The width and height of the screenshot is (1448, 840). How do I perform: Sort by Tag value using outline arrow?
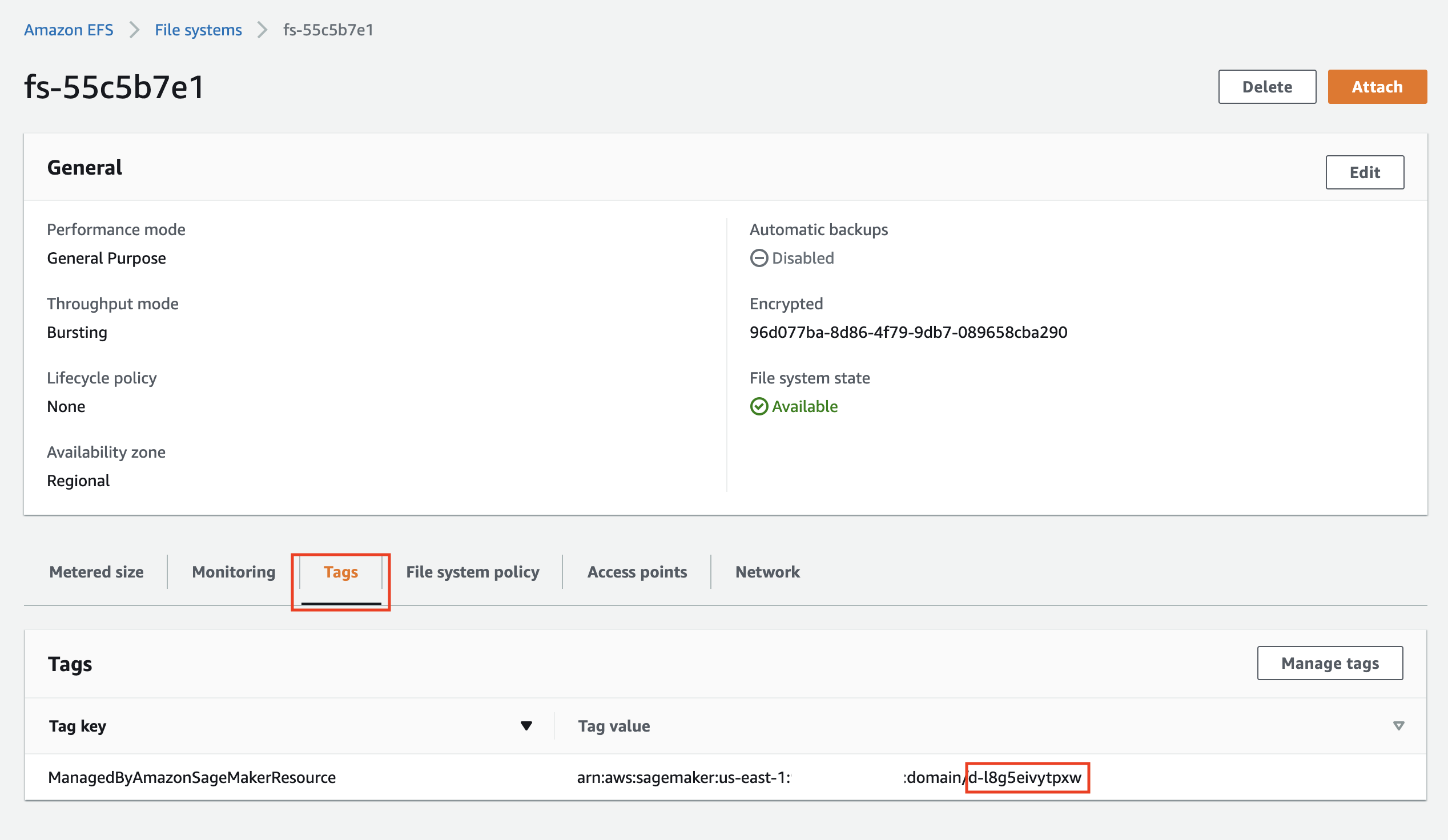[x=1398, y=726]
